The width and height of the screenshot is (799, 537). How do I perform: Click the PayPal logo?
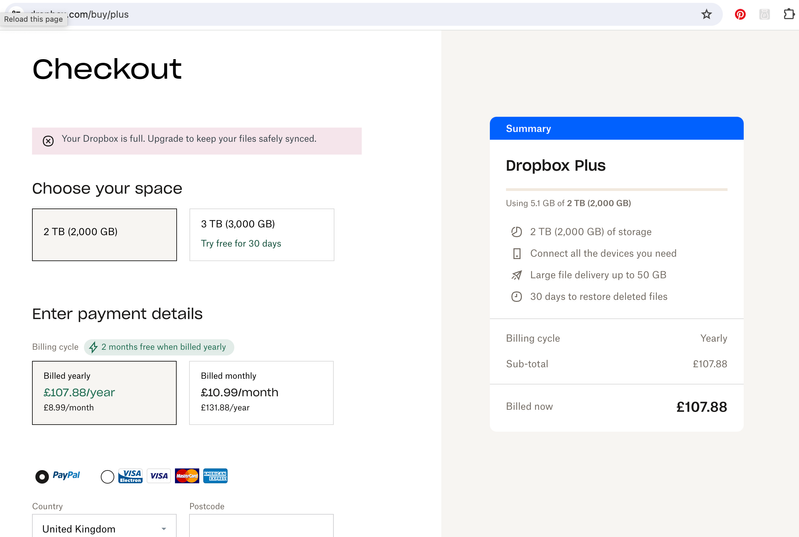(x=66, y=475)
